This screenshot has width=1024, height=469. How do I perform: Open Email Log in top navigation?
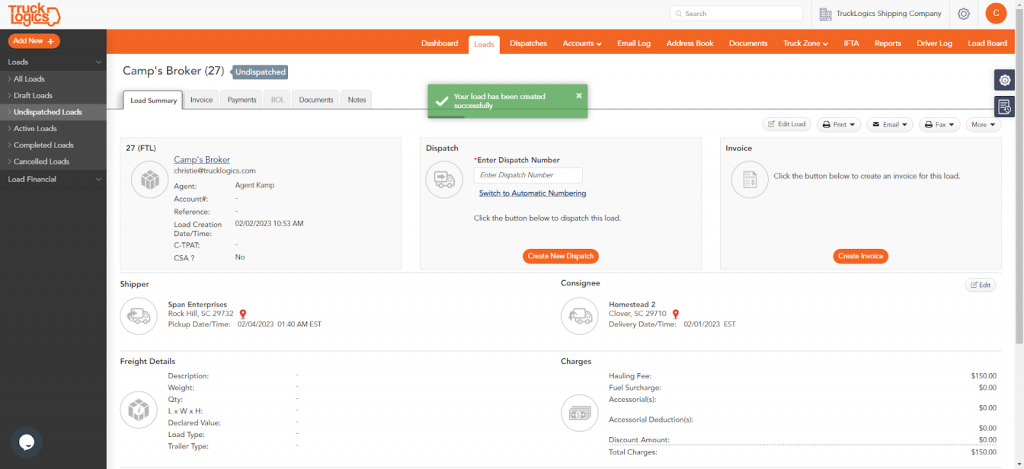click(x=633, y=43)
